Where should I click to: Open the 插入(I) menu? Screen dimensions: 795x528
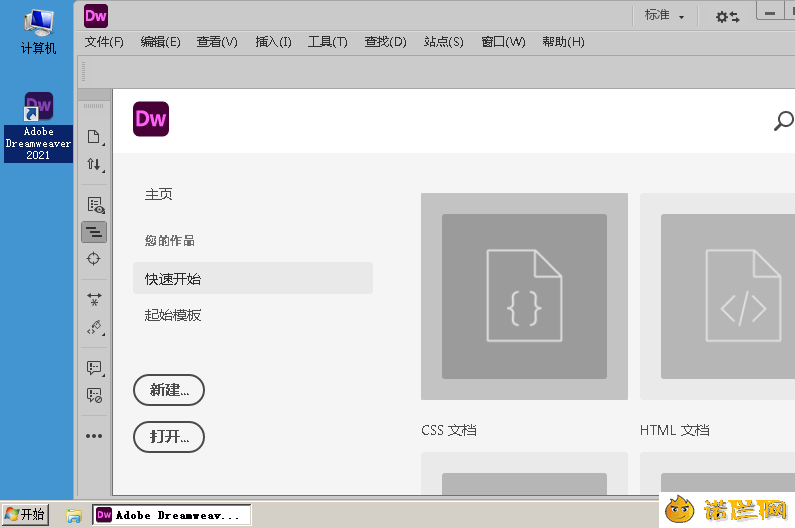pyautogui.click(x=273, y=42)
